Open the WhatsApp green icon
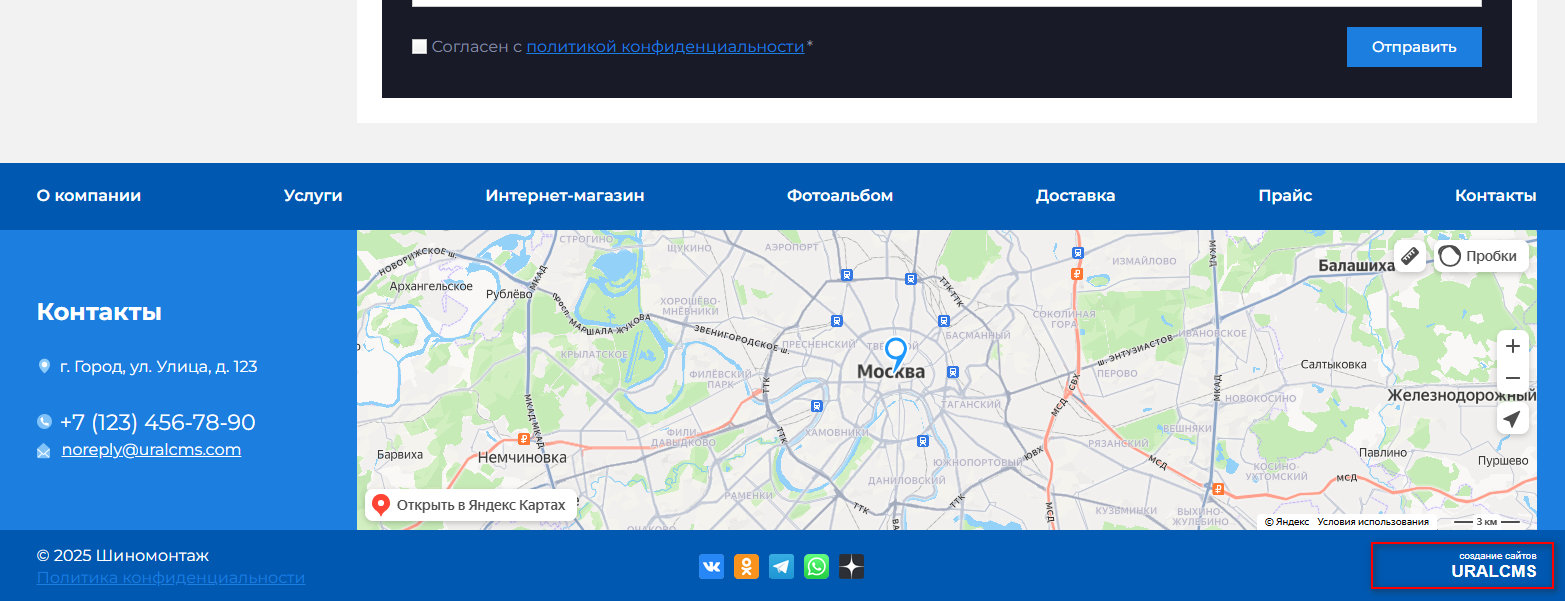The height and width of the screenshot is (601, 1565). click(816, 567)
